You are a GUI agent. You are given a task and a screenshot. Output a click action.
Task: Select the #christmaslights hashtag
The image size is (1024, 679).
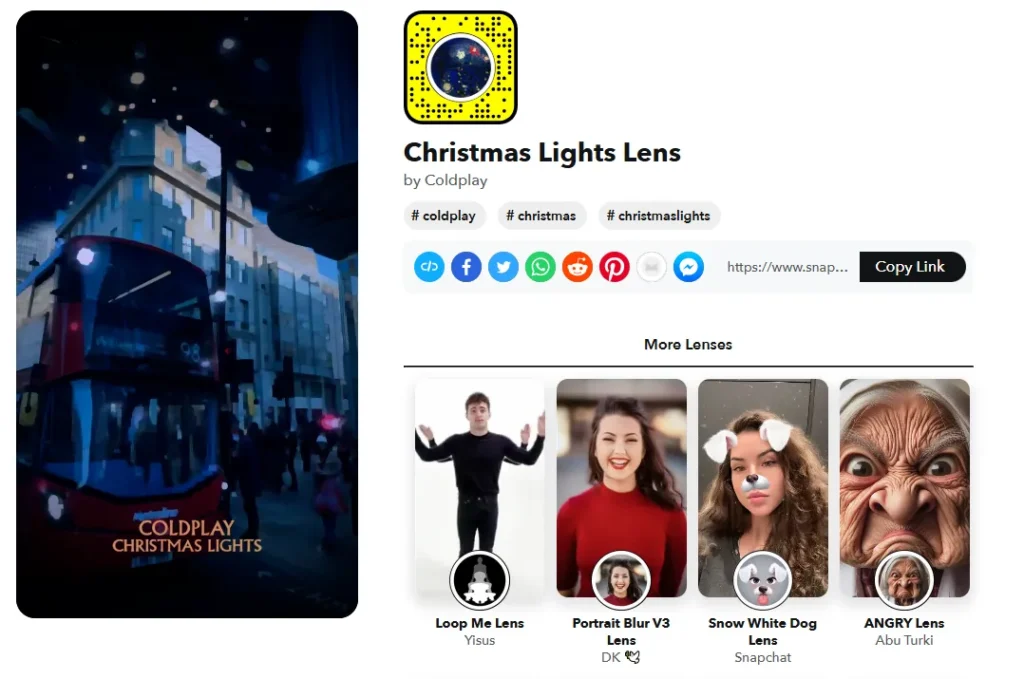tap(659, 216)
